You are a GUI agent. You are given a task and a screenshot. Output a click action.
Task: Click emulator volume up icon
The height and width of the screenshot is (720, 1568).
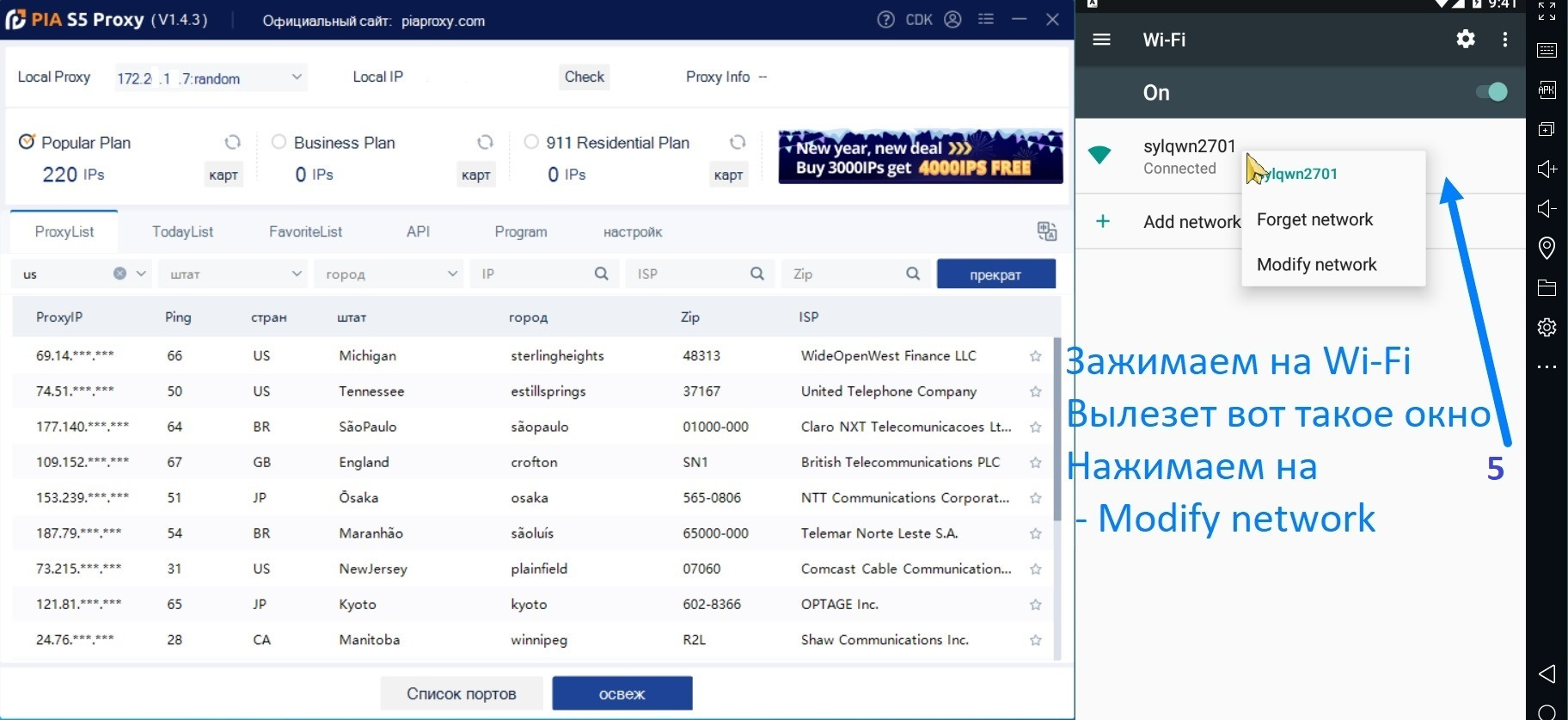click(1547, 169)
